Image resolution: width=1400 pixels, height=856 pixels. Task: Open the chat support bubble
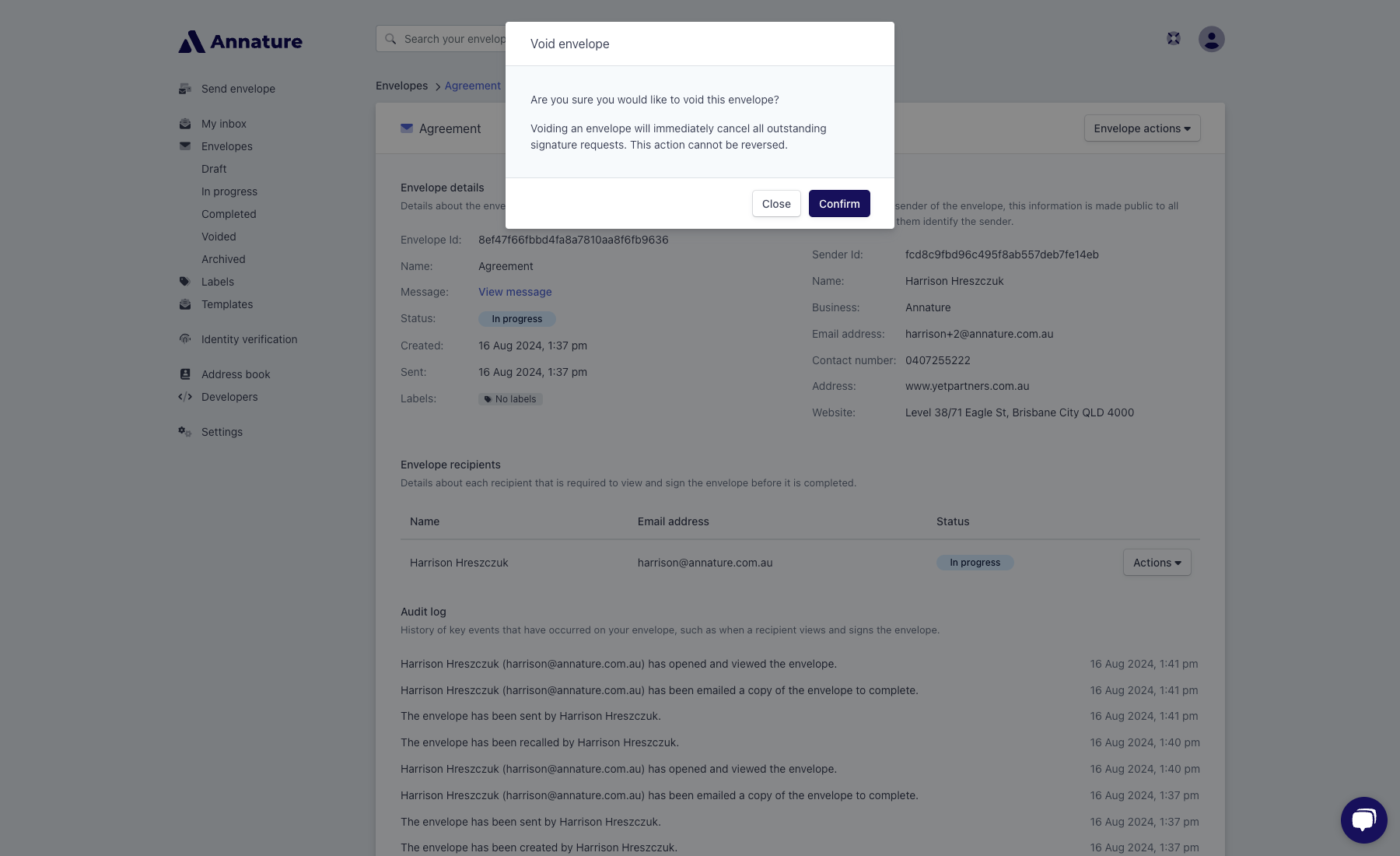(x=1363, y=819)
